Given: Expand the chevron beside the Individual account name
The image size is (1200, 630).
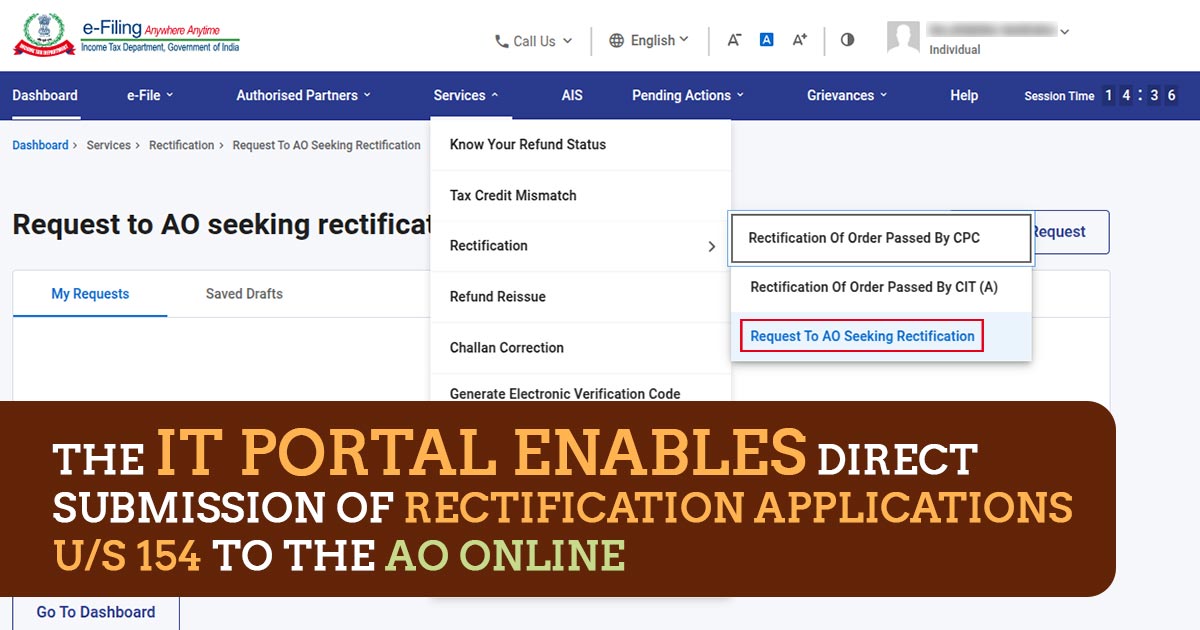Looking at the screenshot, I should (1063, 30).
